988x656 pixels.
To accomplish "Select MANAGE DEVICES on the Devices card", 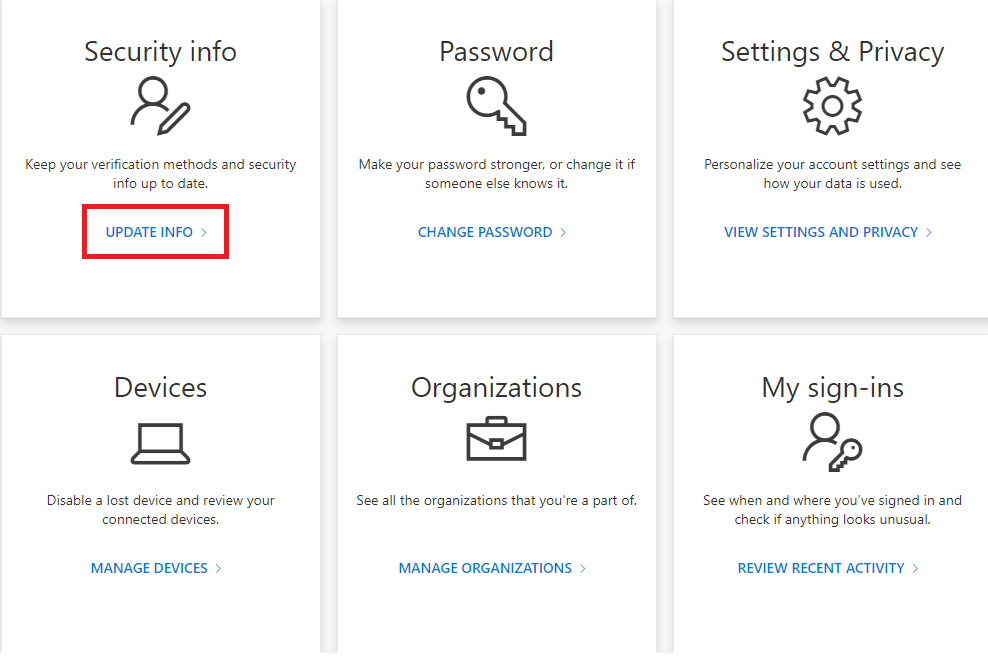I will point(148,567).
